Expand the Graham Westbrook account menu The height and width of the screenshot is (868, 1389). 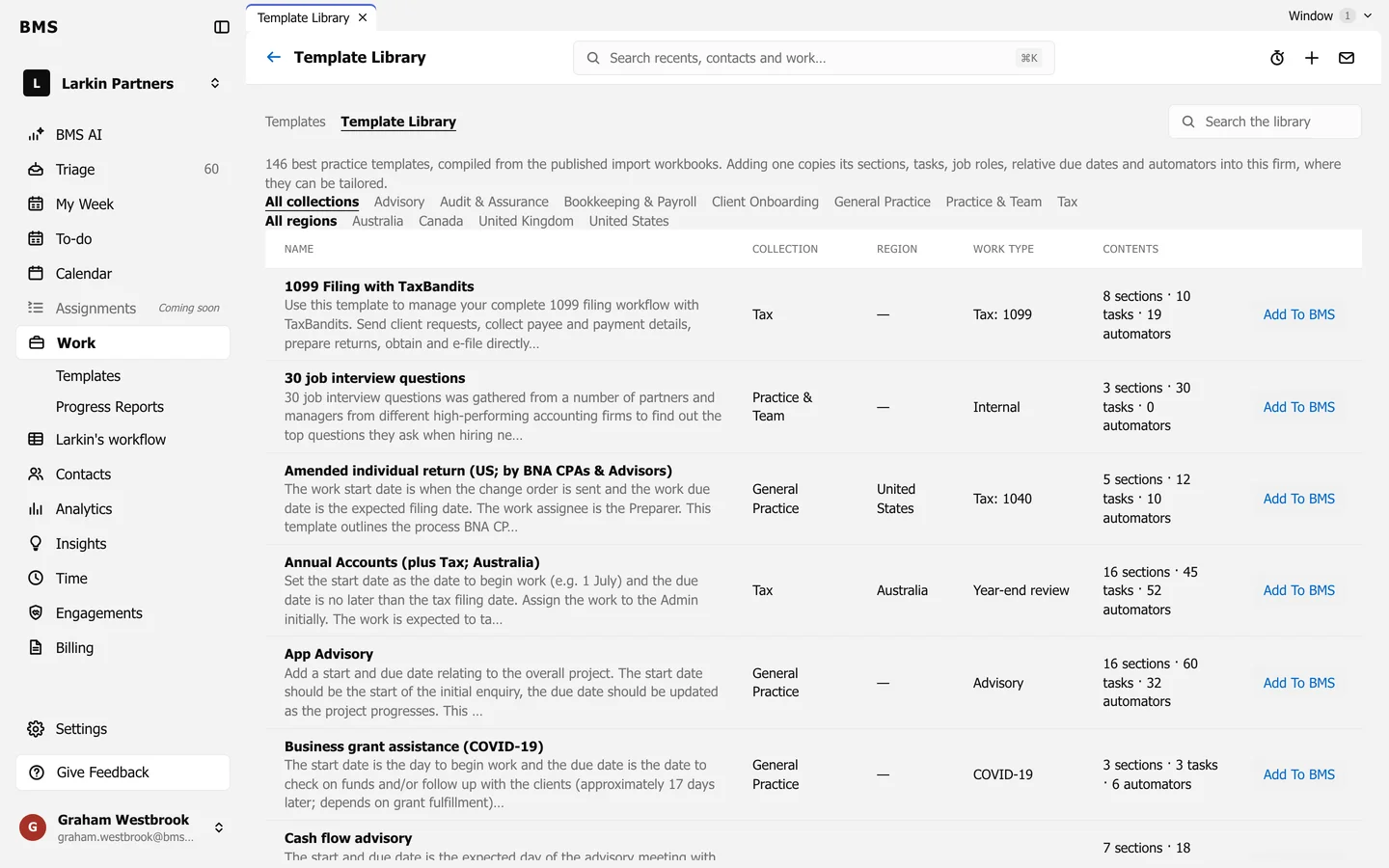pyautogui.click(x=219, y=827)
